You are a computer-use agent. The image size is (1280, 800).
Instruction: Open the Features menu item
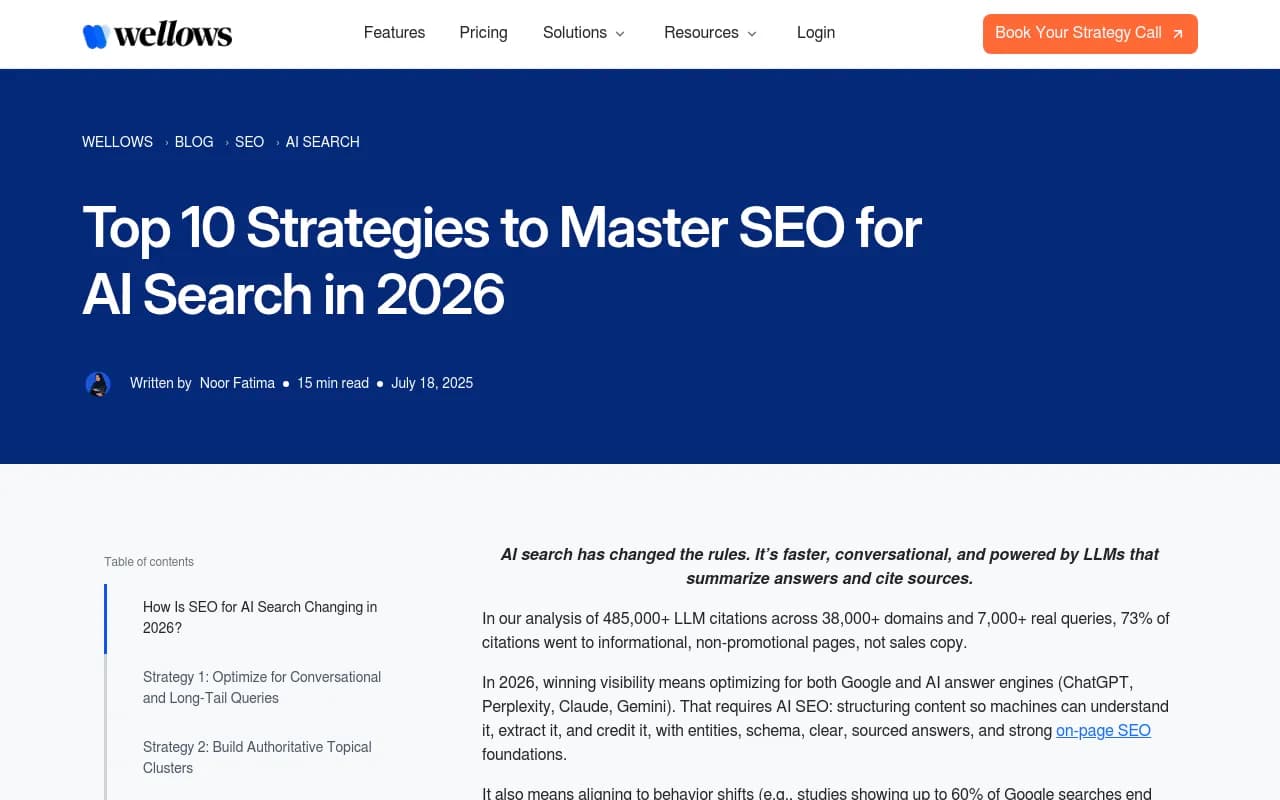[394, 33]
